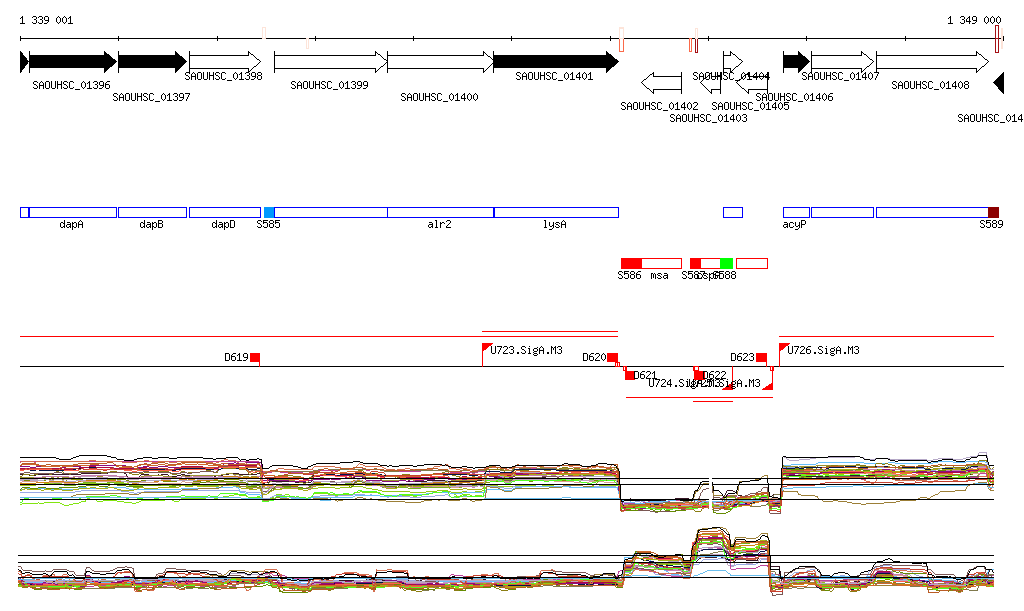The width and height of the screenshot is (1024, 611).
Task: Click the U726.SigA.M3 promoter flag
Action: (x=784, y=348)
